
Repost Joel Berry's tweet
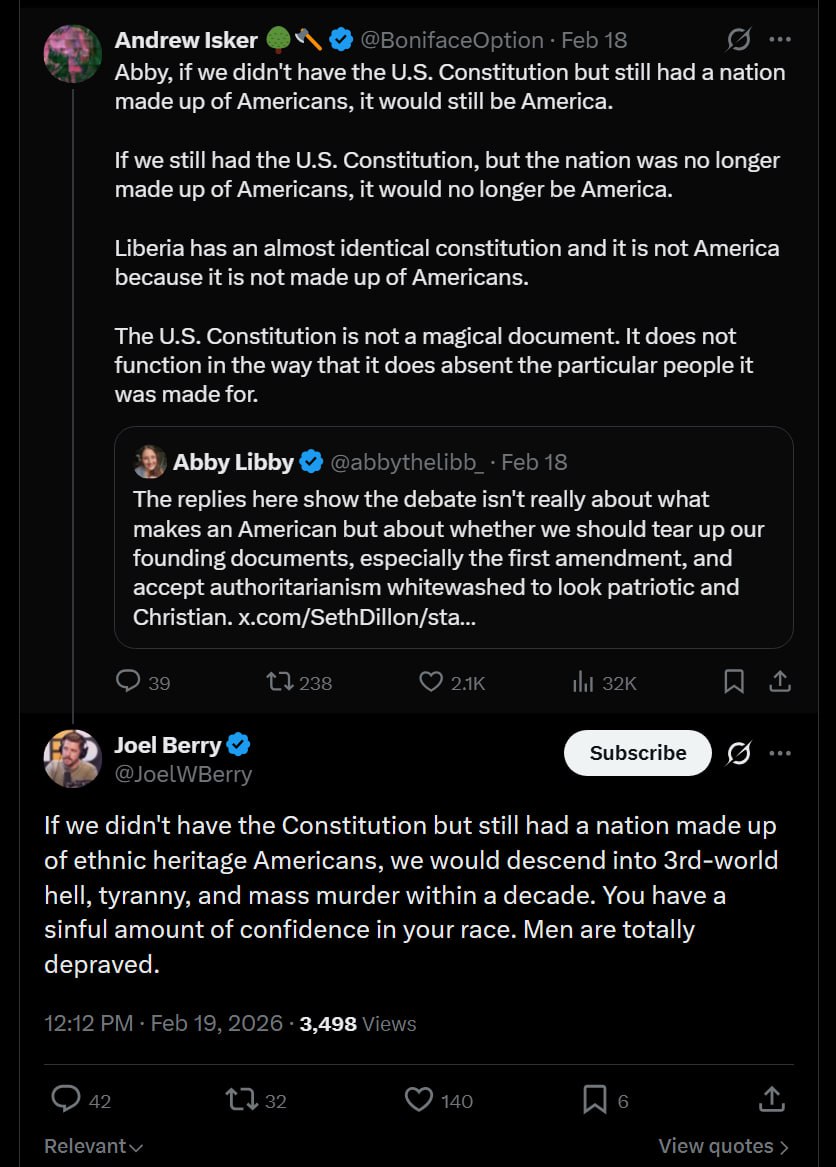[242, 1100]
